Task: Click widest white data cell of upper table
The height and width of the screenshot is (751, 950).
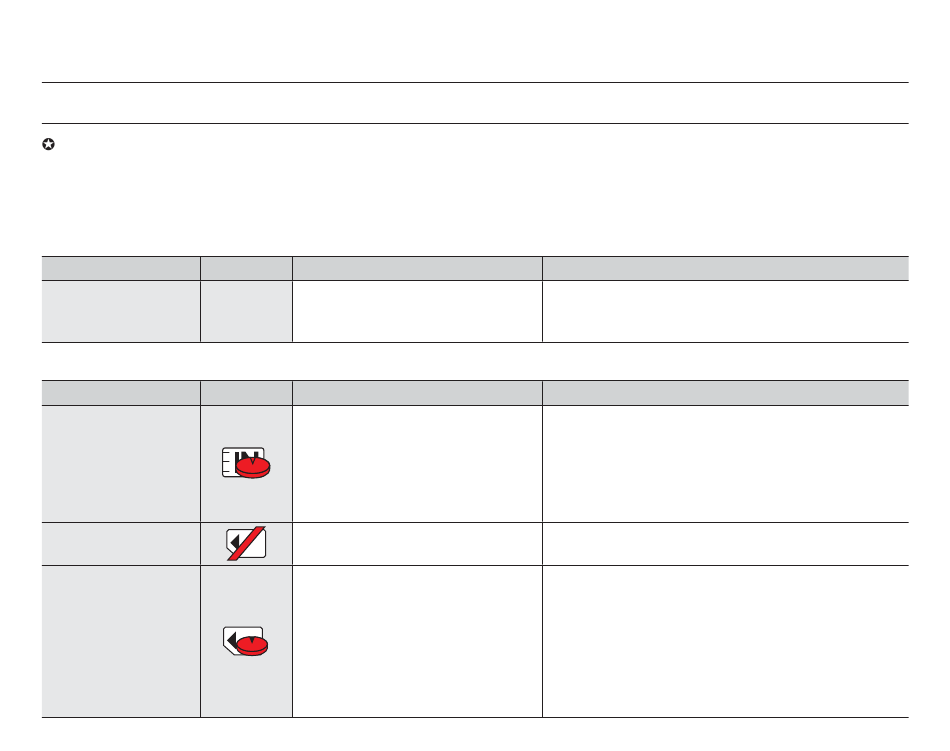Action: 726,311
